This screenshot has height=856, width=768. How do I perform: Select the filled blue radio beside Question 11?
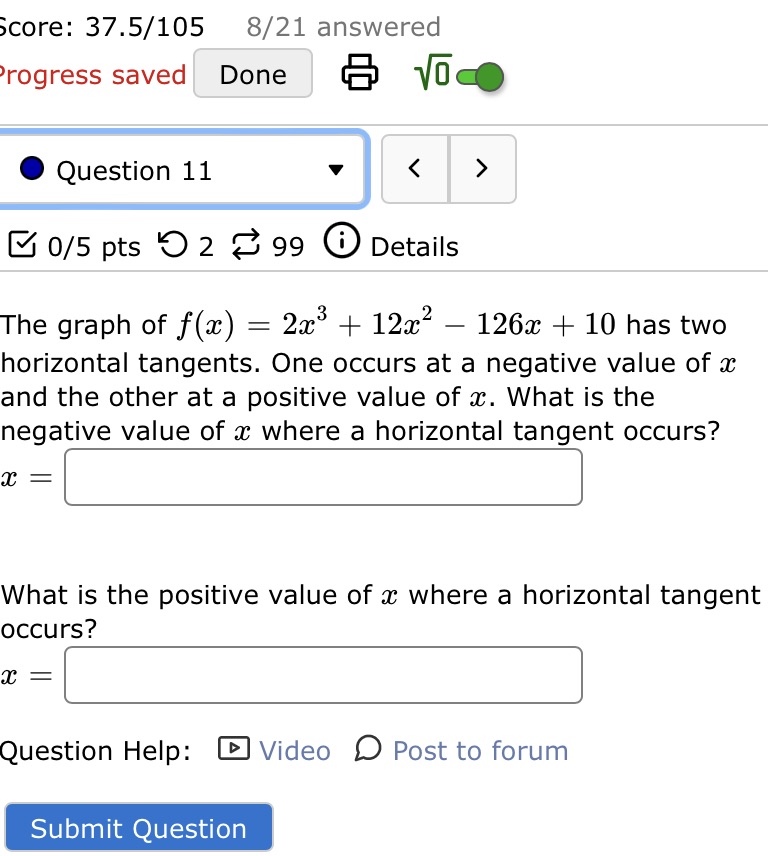point(31,170)
